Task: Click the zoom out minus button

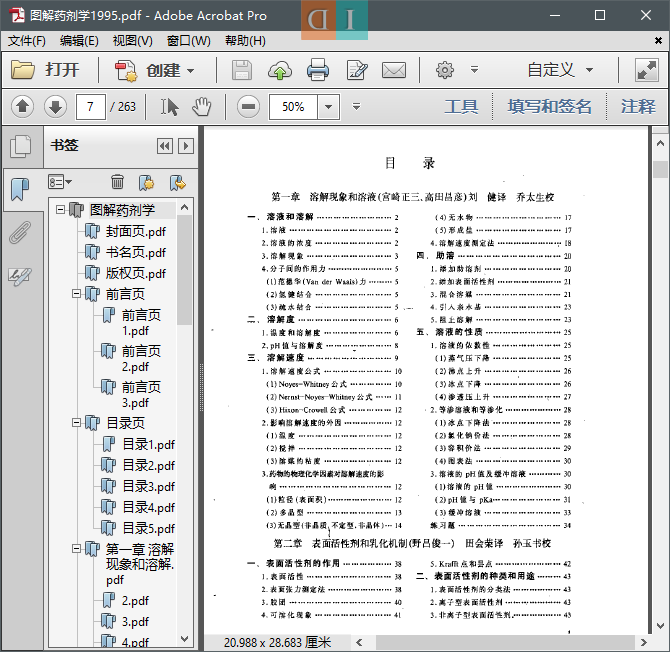Action: pyautogui.click(x=248, y=106)
